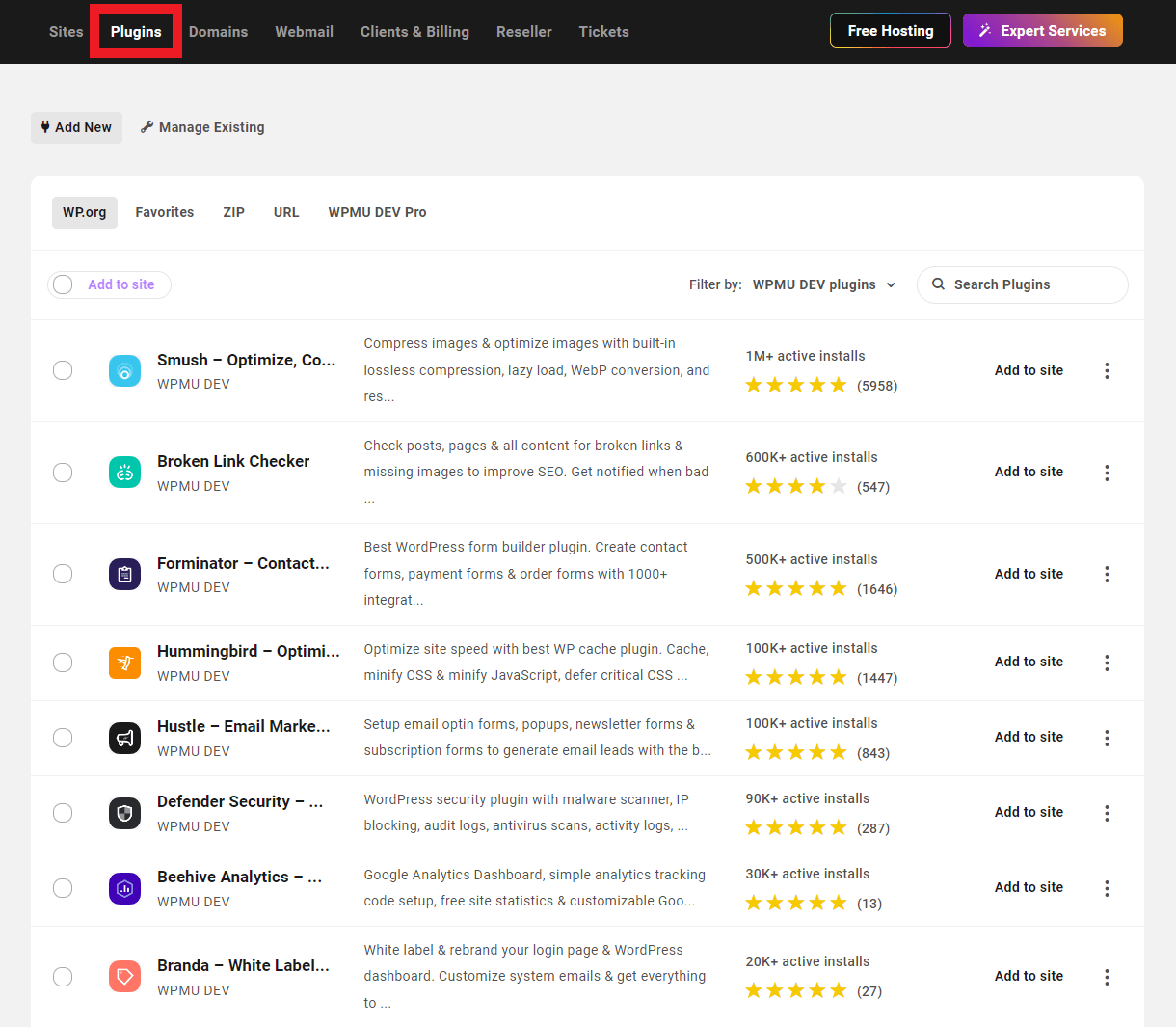The width and height of the screenshot is (1176, 1027).
Task: Open the three-dot menu for Hustle
Action: coord(1107,738)
